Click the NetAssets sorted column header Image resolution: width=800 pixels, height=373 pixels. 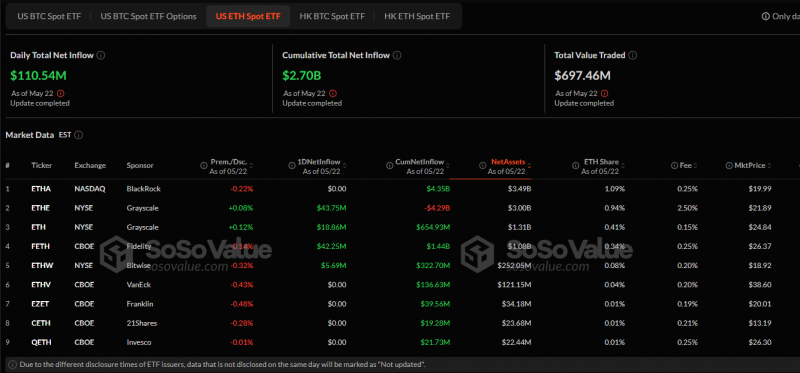click(508, 166)
